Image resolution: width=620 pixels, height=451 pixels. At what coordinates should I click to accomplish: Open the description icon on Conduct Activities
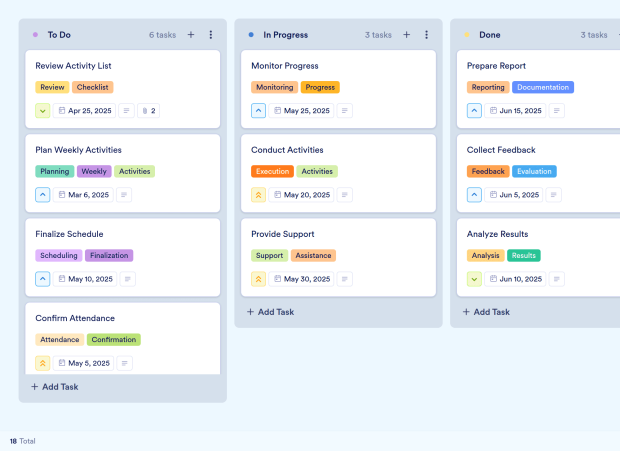(x=344, y=195)
